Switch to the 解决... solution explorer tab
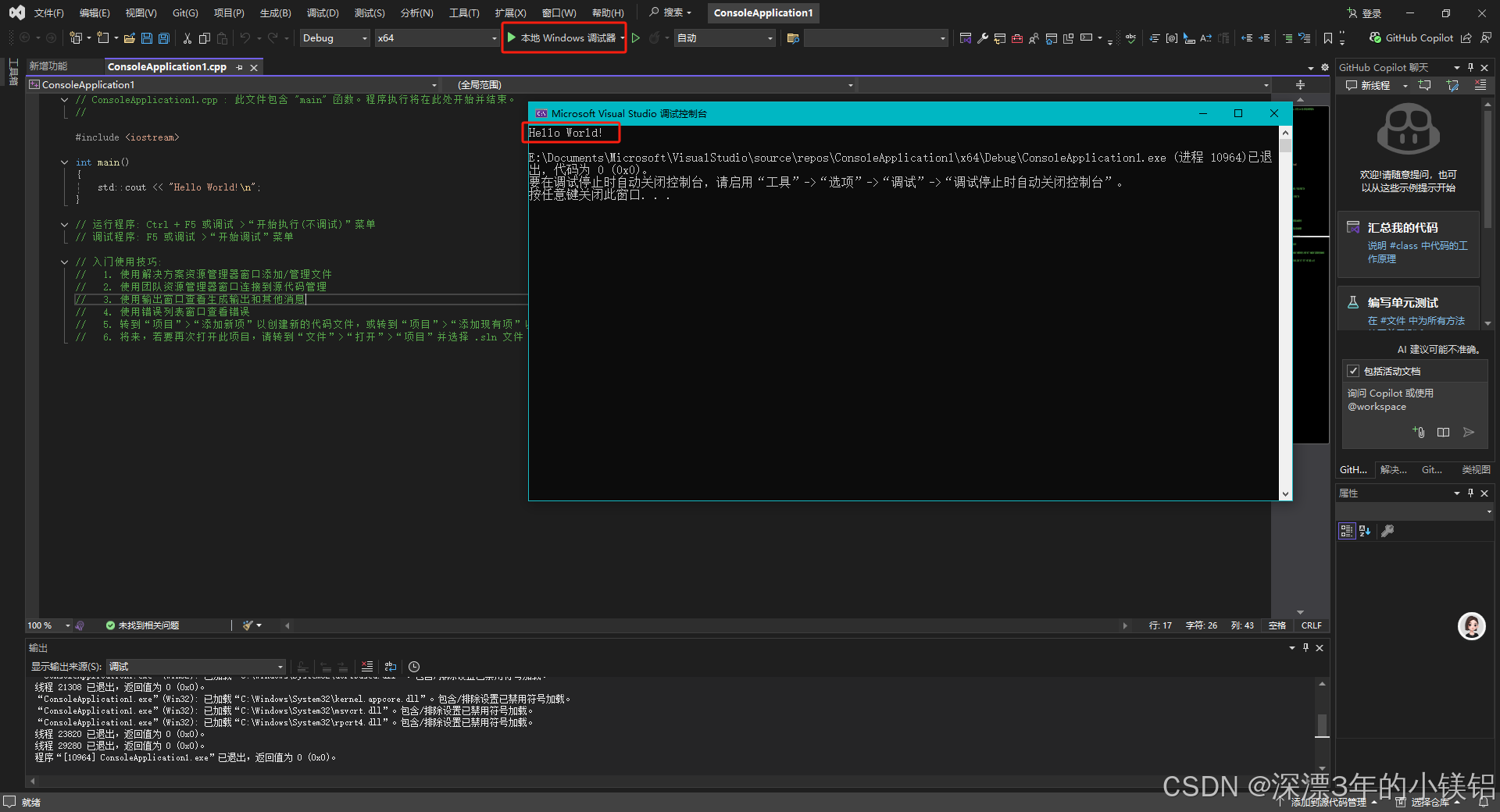Image resolution: width=1500 pixels, height=812 pixels. 1393,470
